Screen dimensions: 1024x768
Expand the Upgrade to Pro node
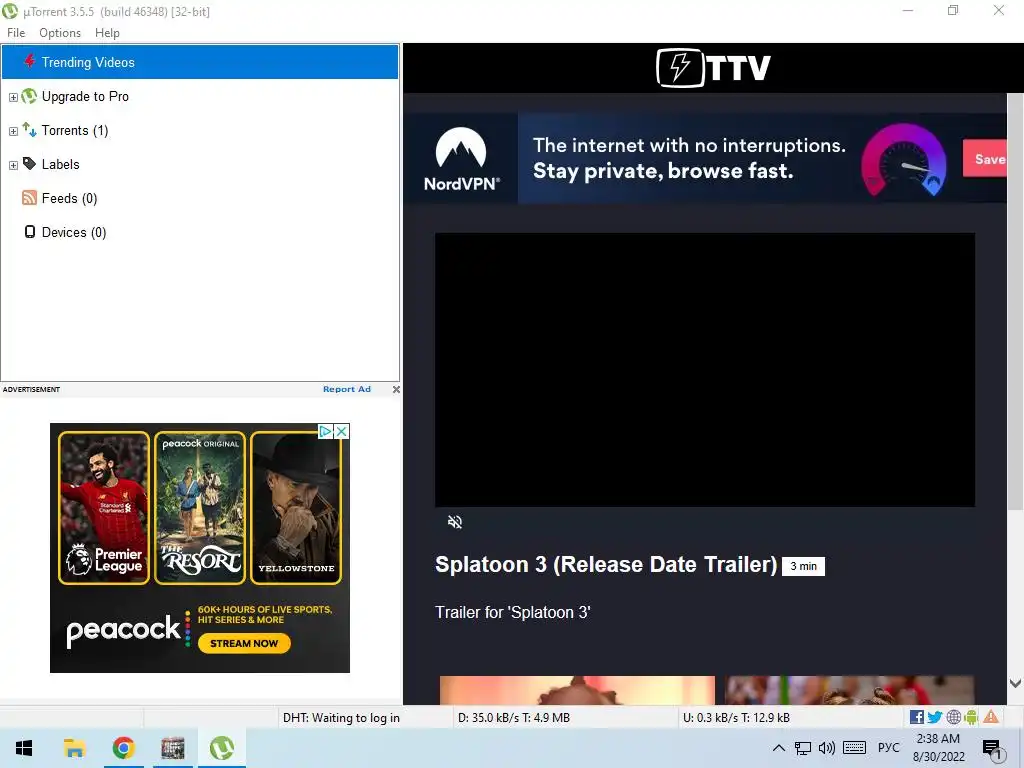click(x=13, y=97)
